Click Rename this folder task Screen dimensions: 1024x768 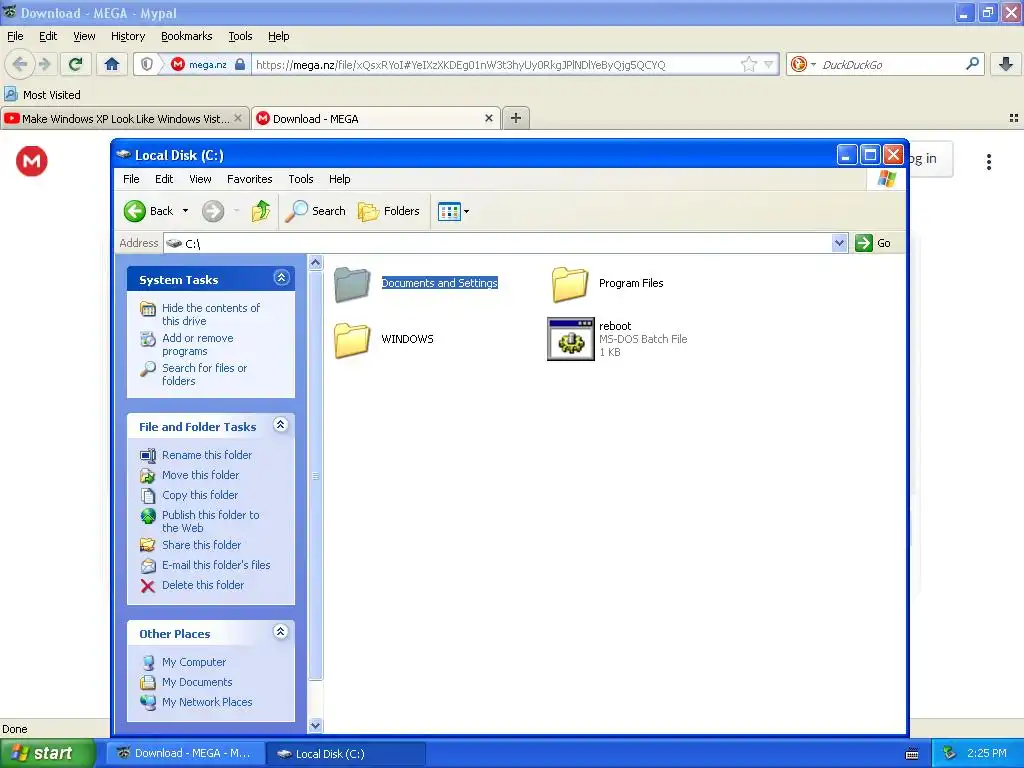(x=206, y=455)
